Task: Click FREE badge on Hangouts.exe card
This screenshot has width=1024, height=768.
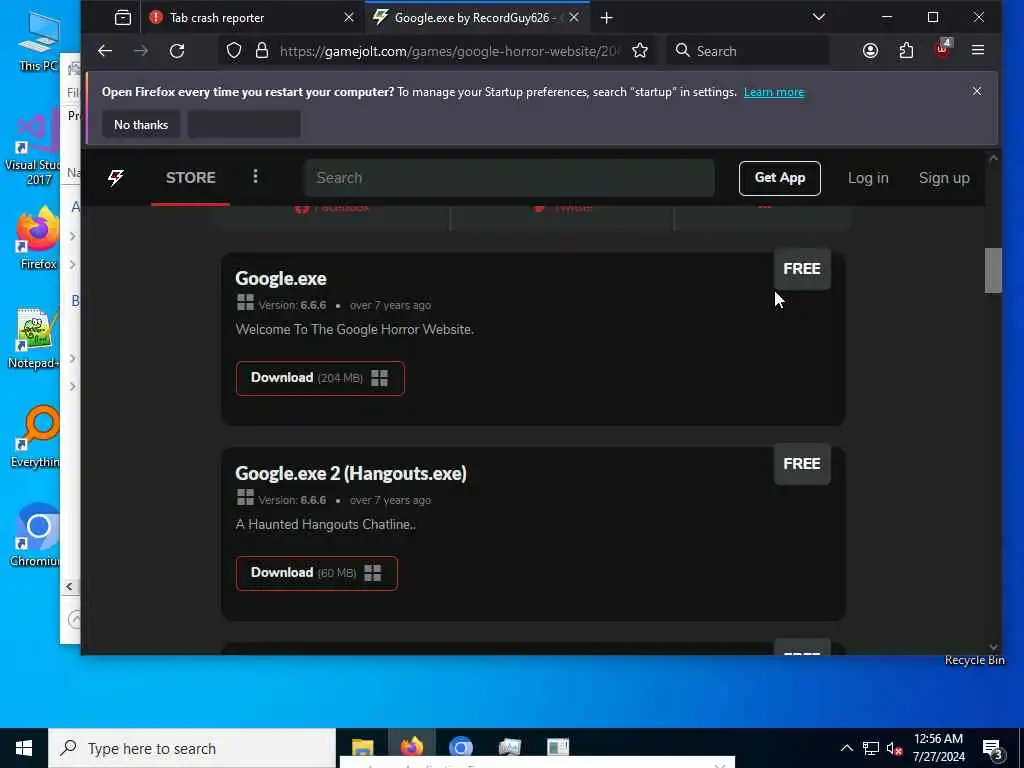Action: [802, 464]
